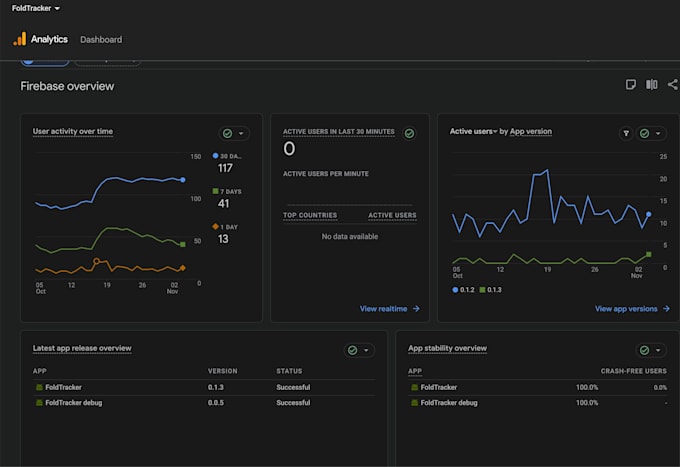680x467 pixels.
Task: Click check icon on User activity card
Action: pos(227,134)
